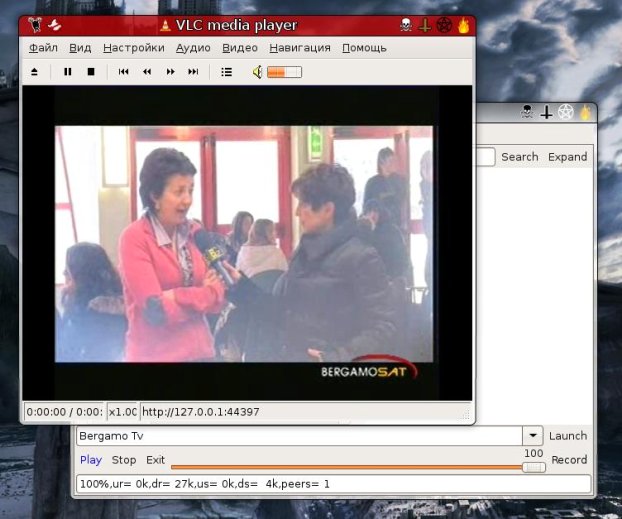Open the Файл menu
Image resolution: width=622 pixels, height=519 pixels.
tap(43, 48)
